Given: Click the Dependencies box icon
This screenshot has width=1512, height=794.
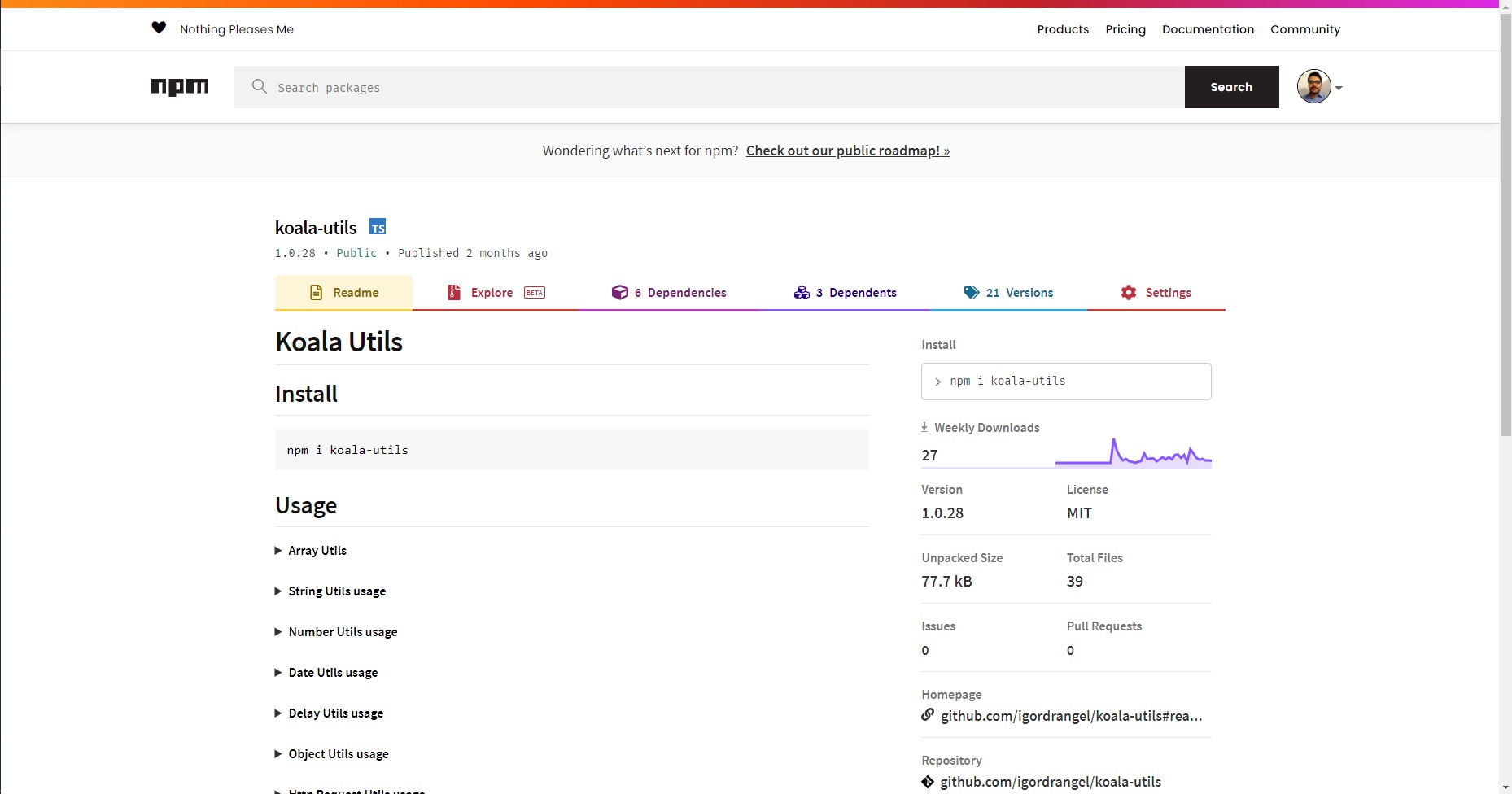Looking at the screenshot, I should 620,293.
